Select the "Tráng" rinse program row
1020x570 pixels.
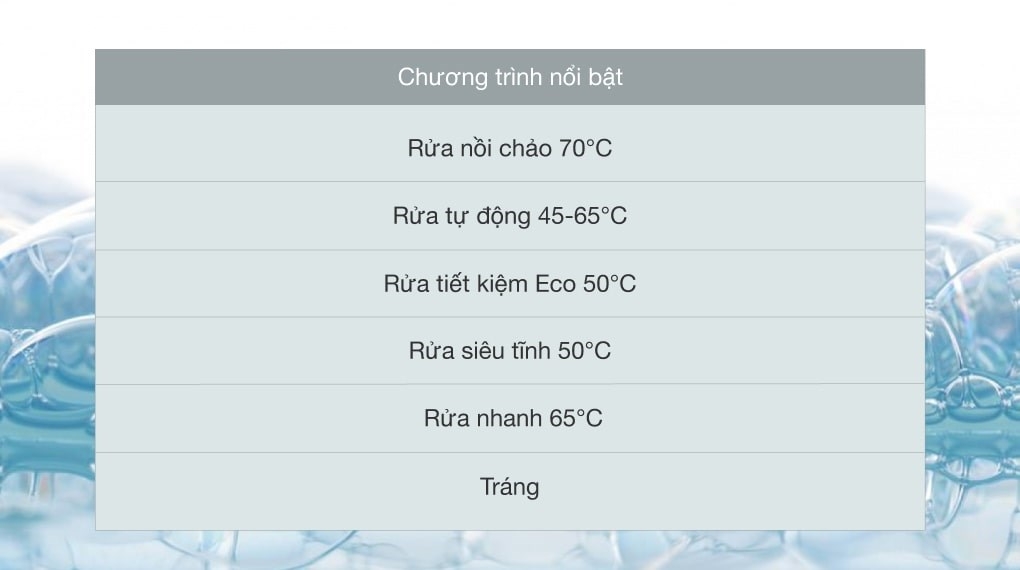click(x=510, y=487)
